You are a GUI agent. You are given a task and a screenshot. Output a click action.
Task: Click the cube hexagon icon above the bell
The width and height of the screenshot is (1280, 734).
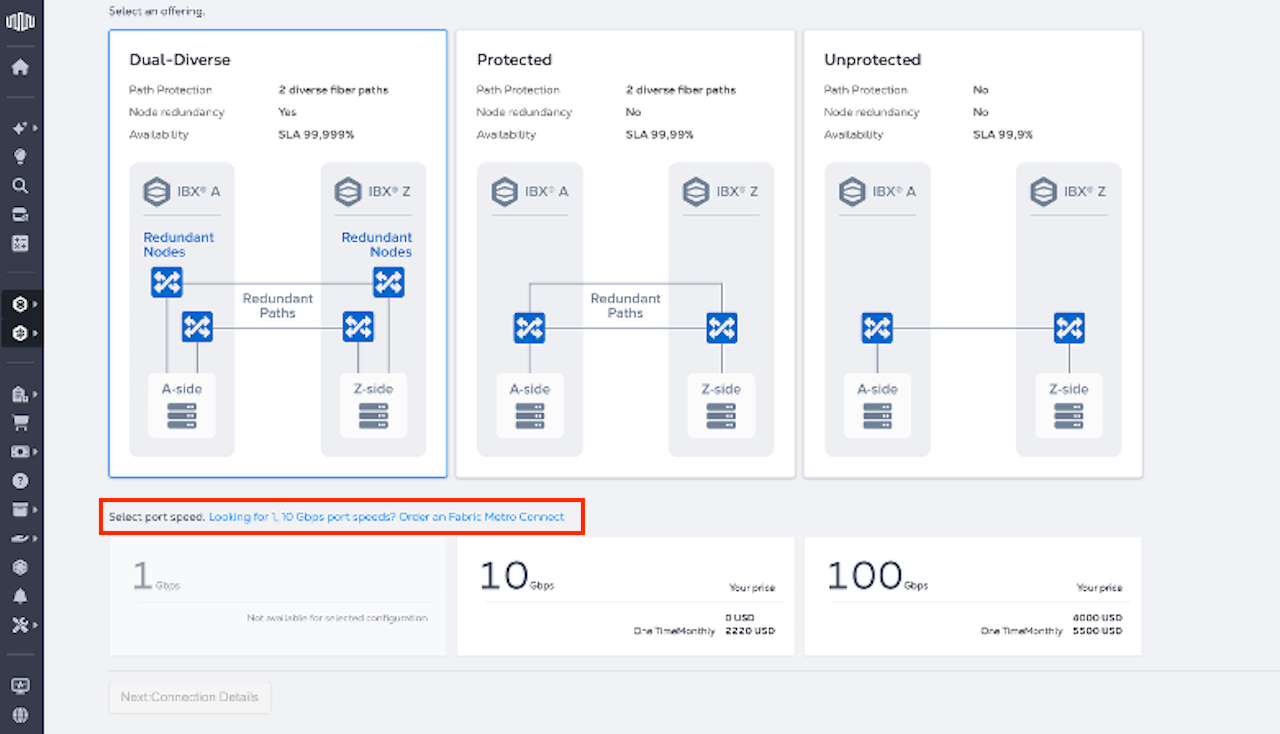20,567
